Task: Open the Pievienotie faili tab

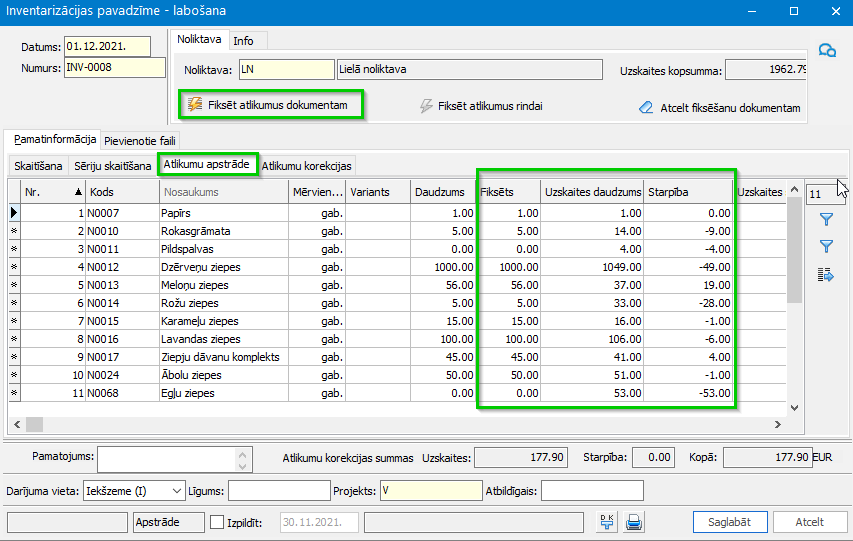Action: pos(140,140)
